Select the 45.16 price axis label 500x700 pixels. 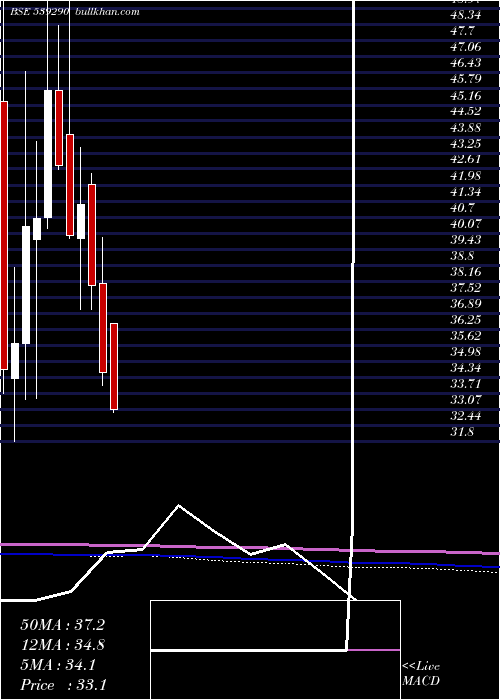click(466, 96)
